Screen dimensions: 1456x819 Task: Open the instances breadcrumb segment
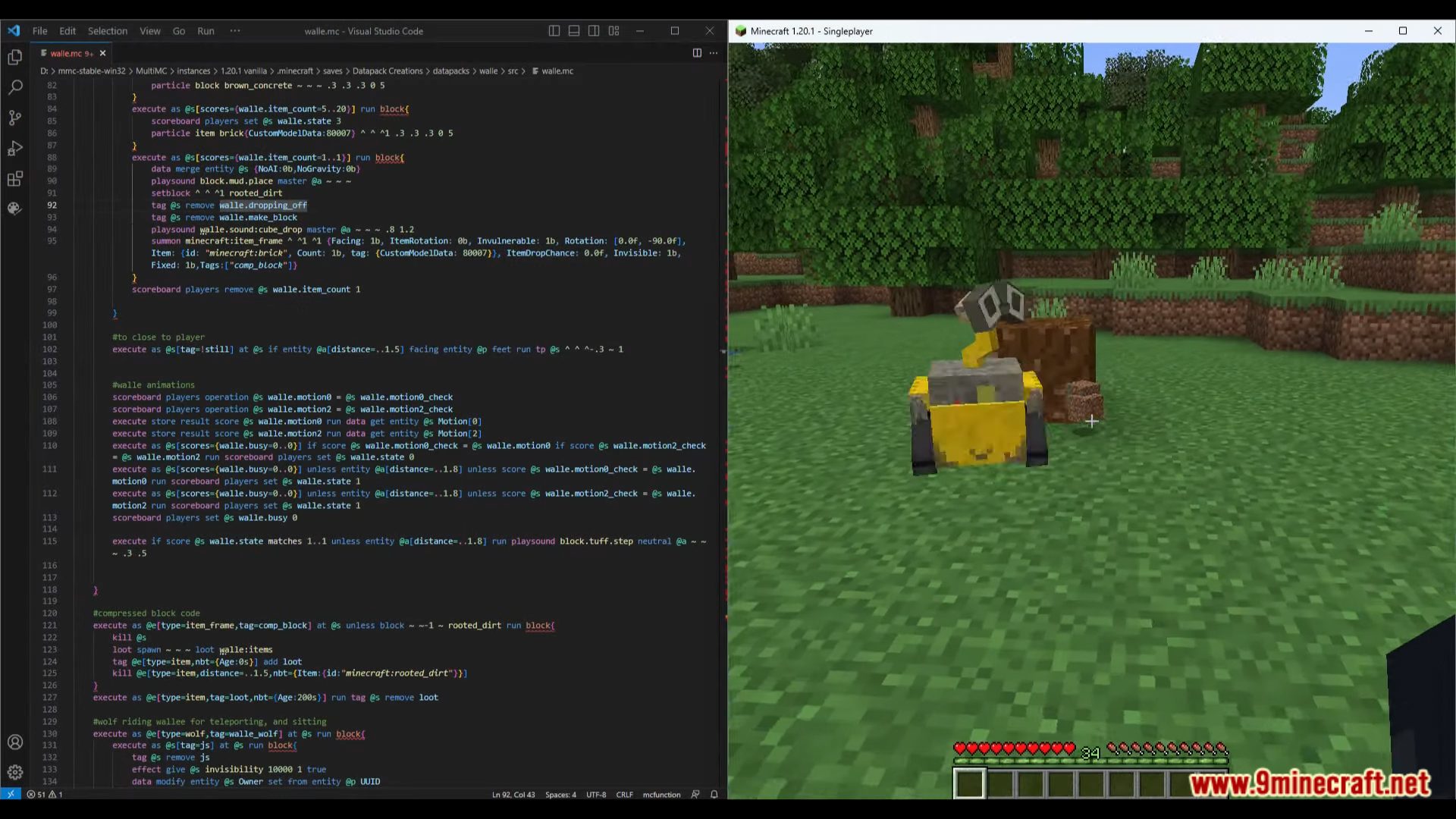coord(193,71)
